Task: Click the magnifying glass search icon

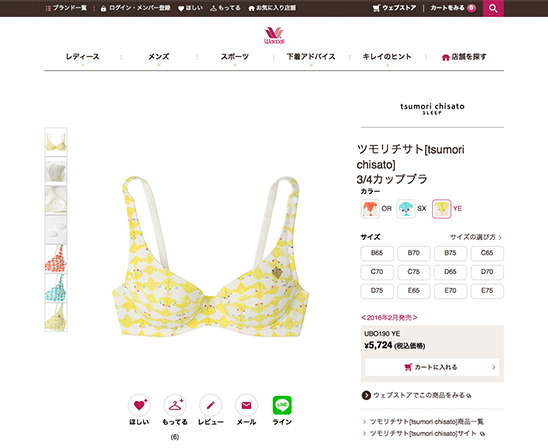Action: coord(493,8)
